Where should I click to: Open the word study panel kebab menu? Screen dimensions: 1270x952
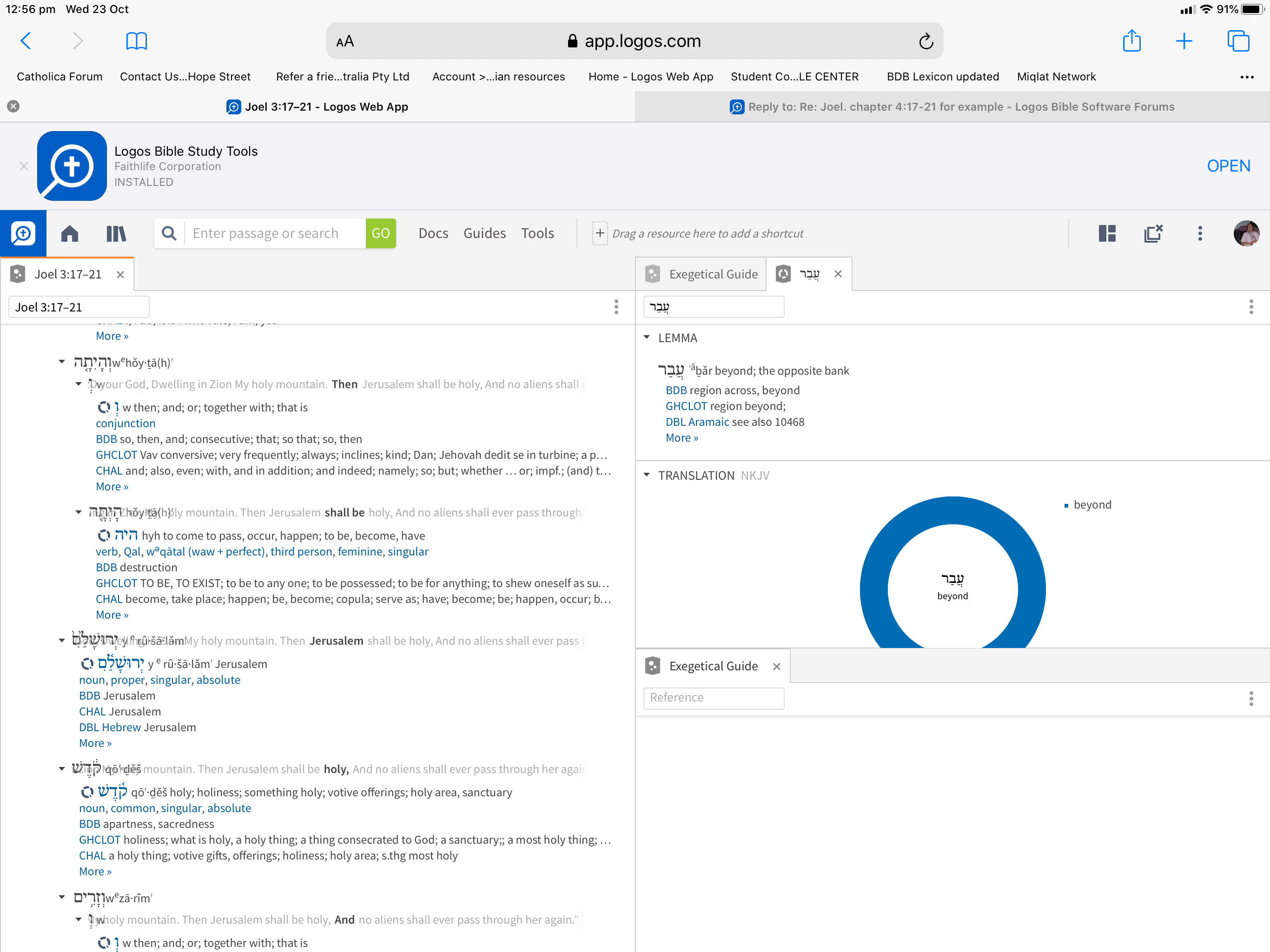[1251, 307]
